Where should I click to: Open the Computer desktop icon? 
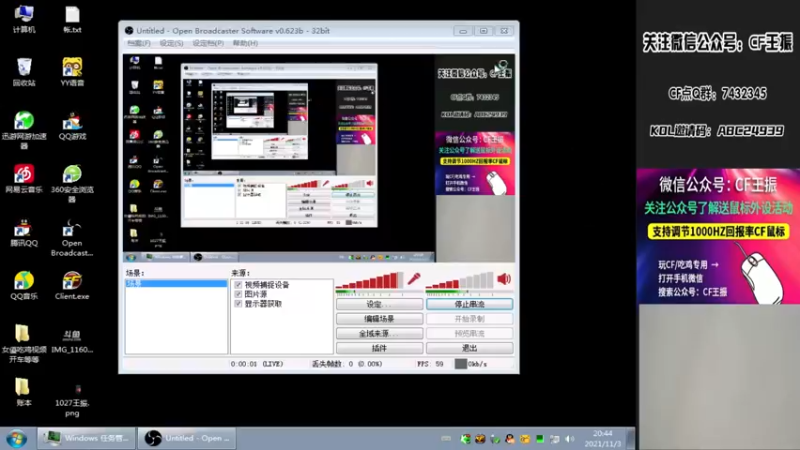(24, 19)
